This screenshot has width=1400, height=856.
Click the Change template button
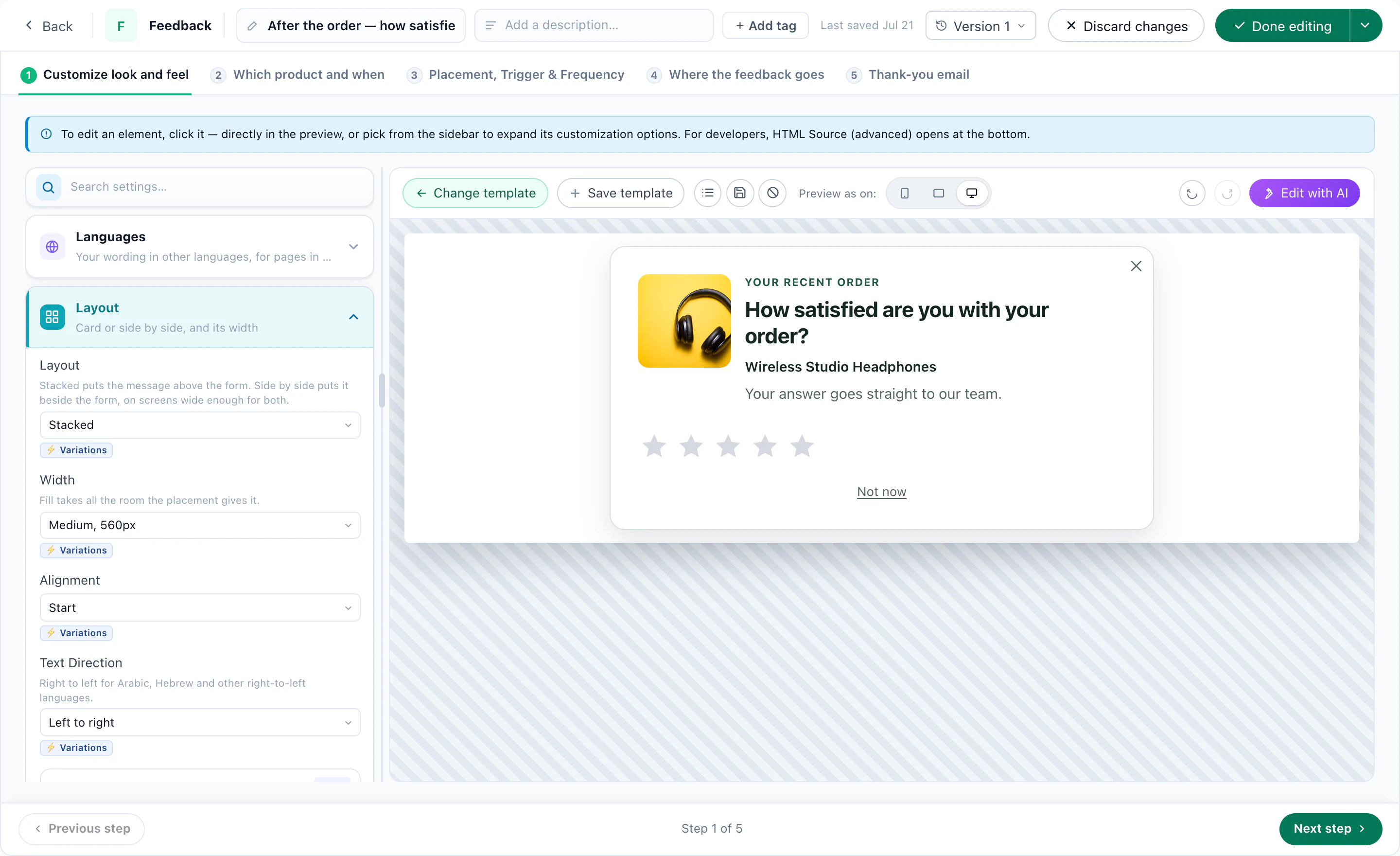point(475,193)
